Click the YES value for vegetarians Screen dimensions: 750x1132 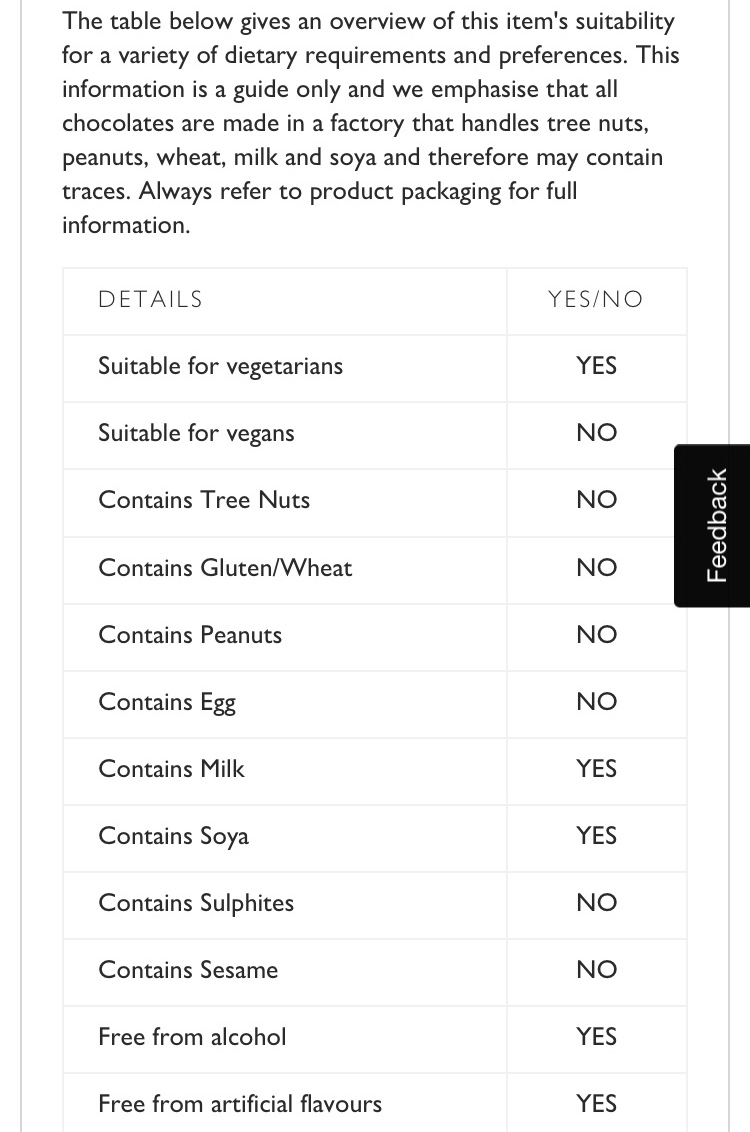596,366
